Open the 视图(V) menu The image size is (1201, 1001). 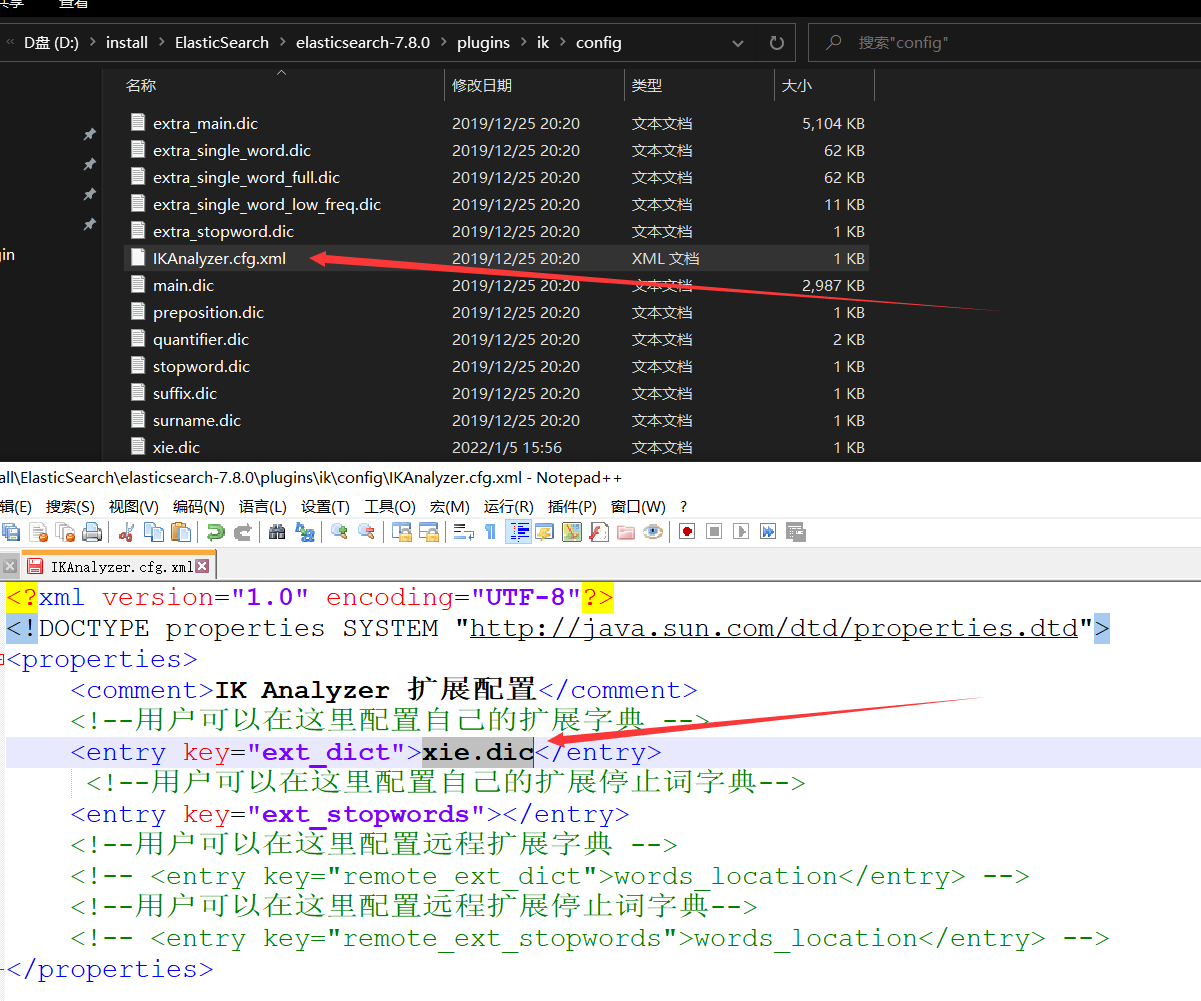point(134,507)
